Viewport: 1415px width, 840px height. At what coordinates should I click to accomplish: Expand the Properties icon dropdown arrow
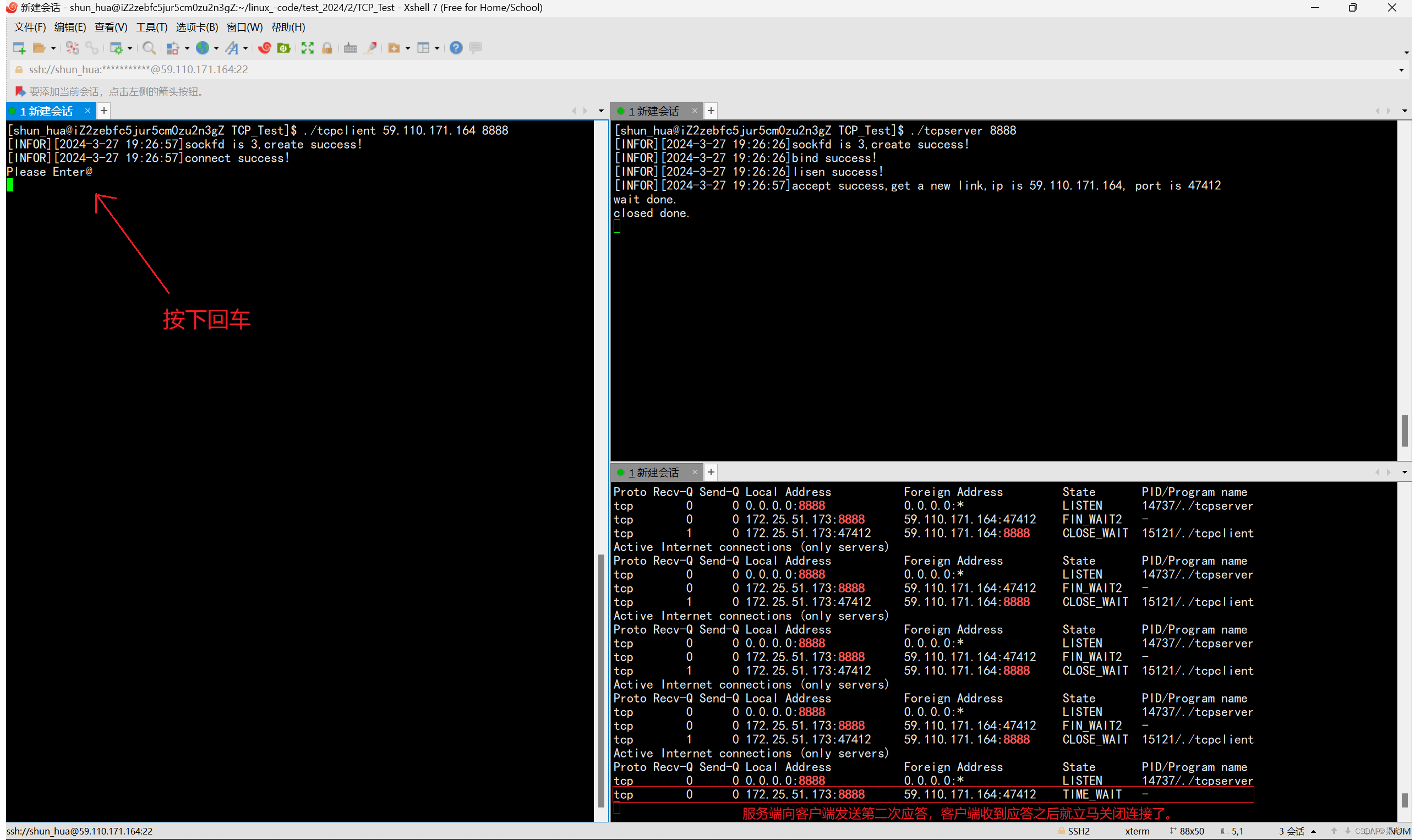click(130, 48)
